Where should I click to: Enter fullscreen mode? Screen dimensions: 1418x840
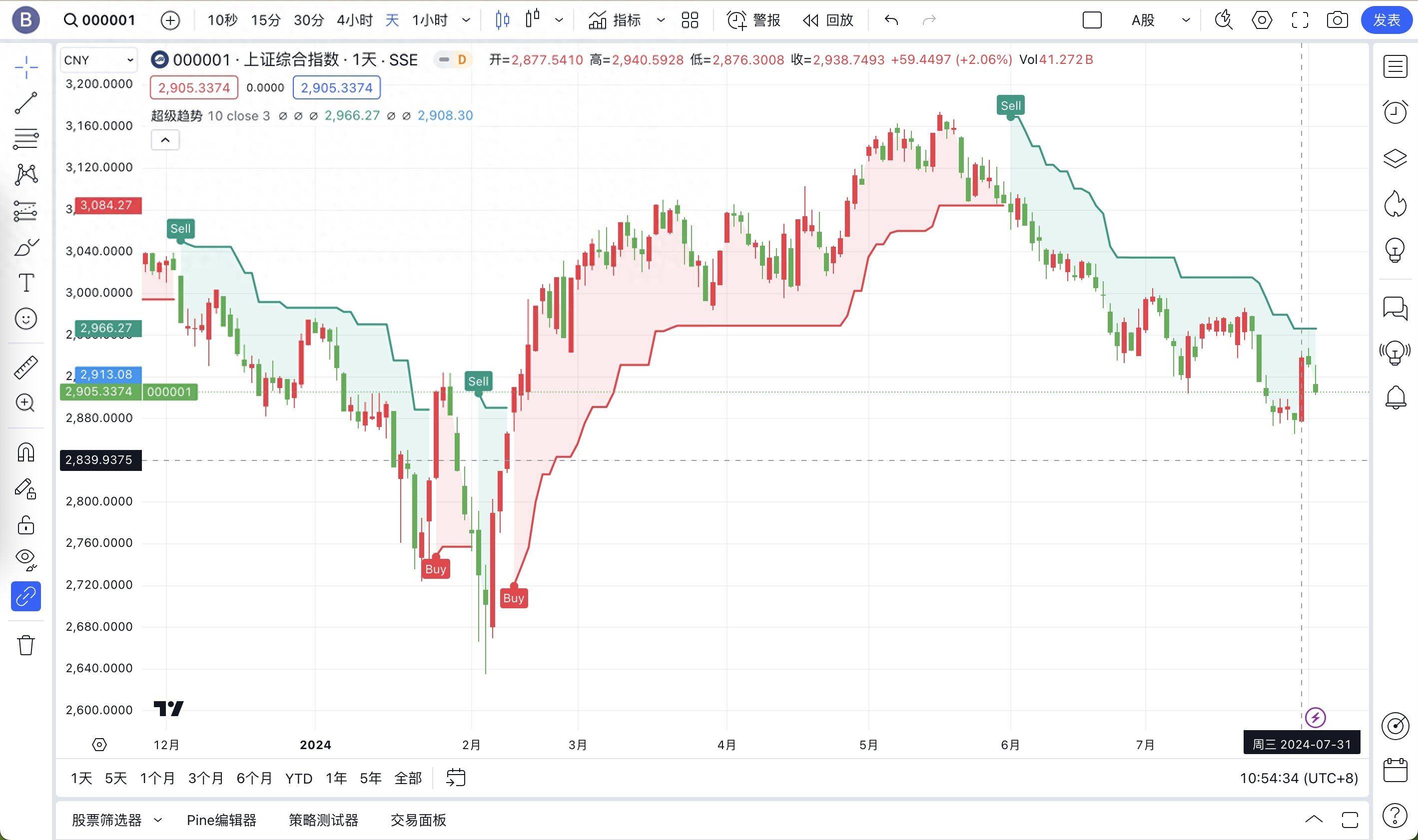(1300, 20)
